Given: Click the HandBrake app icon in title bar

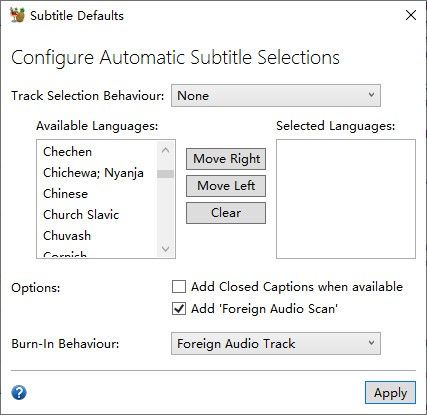Looking at the screenshot, I should tap(17, 15).
